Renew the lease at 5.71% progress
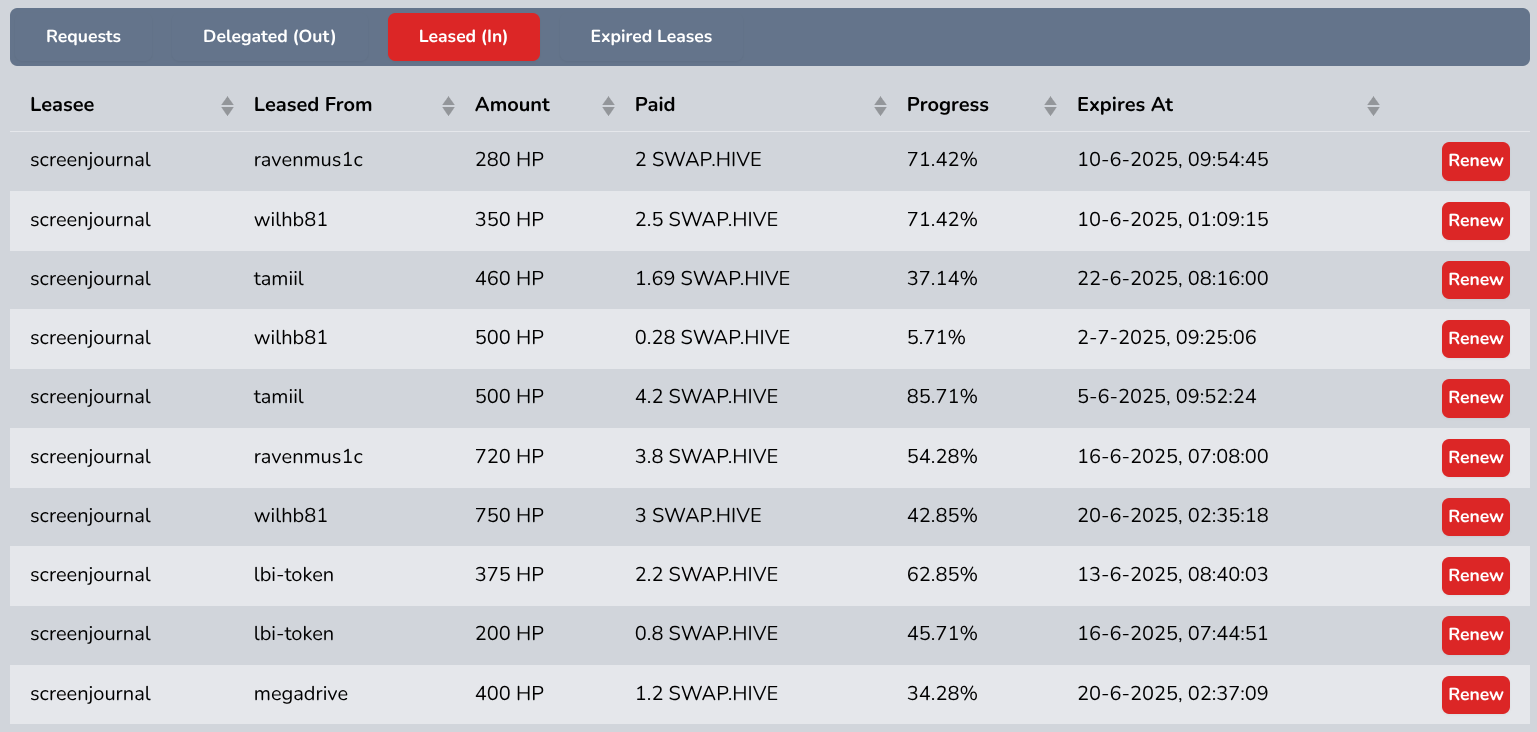This screenshot has width=1537, height=732. 1476,339
